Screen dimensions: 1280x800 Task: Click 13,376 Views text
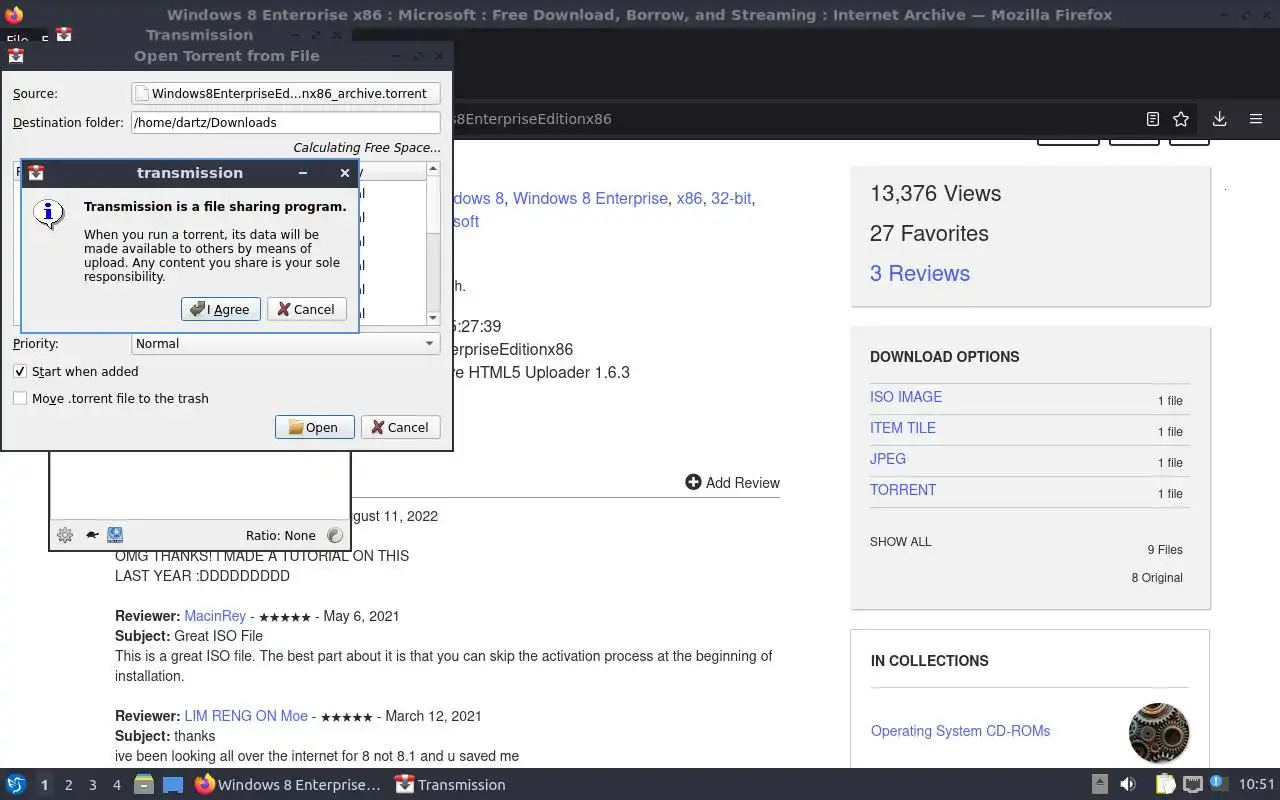[935, 194]
